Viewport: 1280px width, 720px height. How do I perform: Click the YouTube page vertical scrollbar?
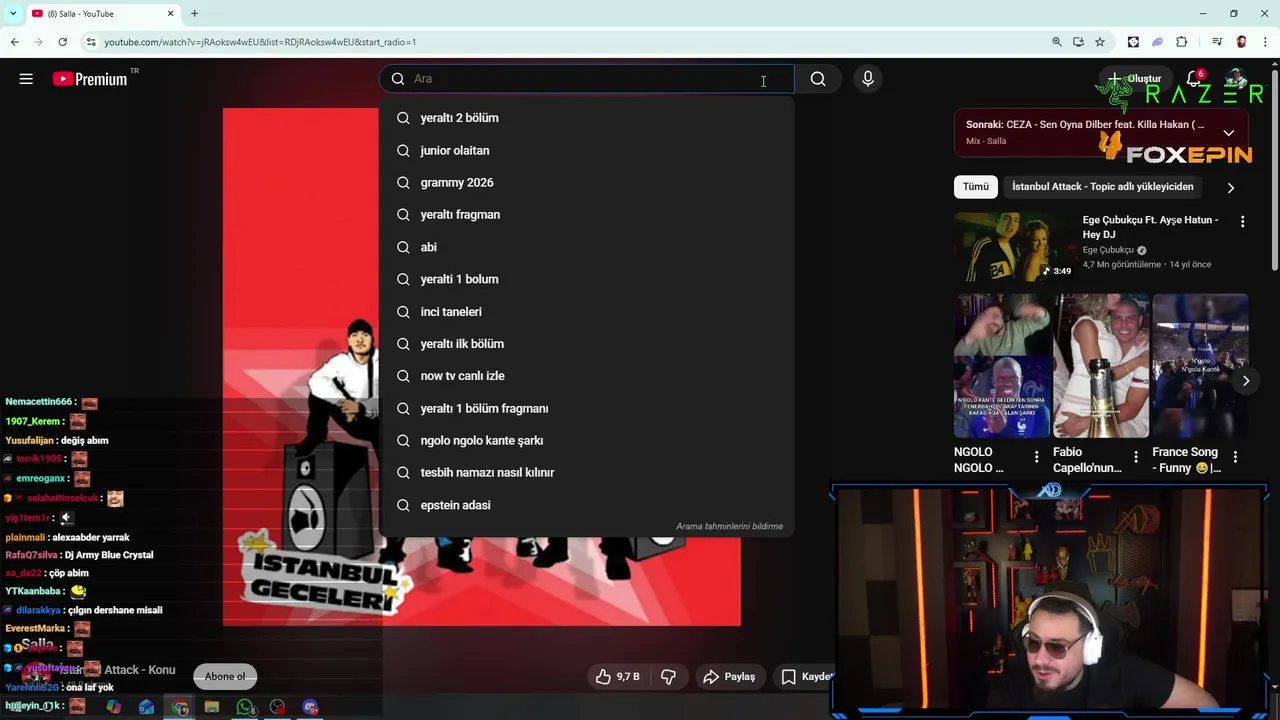click(1274, 170)
